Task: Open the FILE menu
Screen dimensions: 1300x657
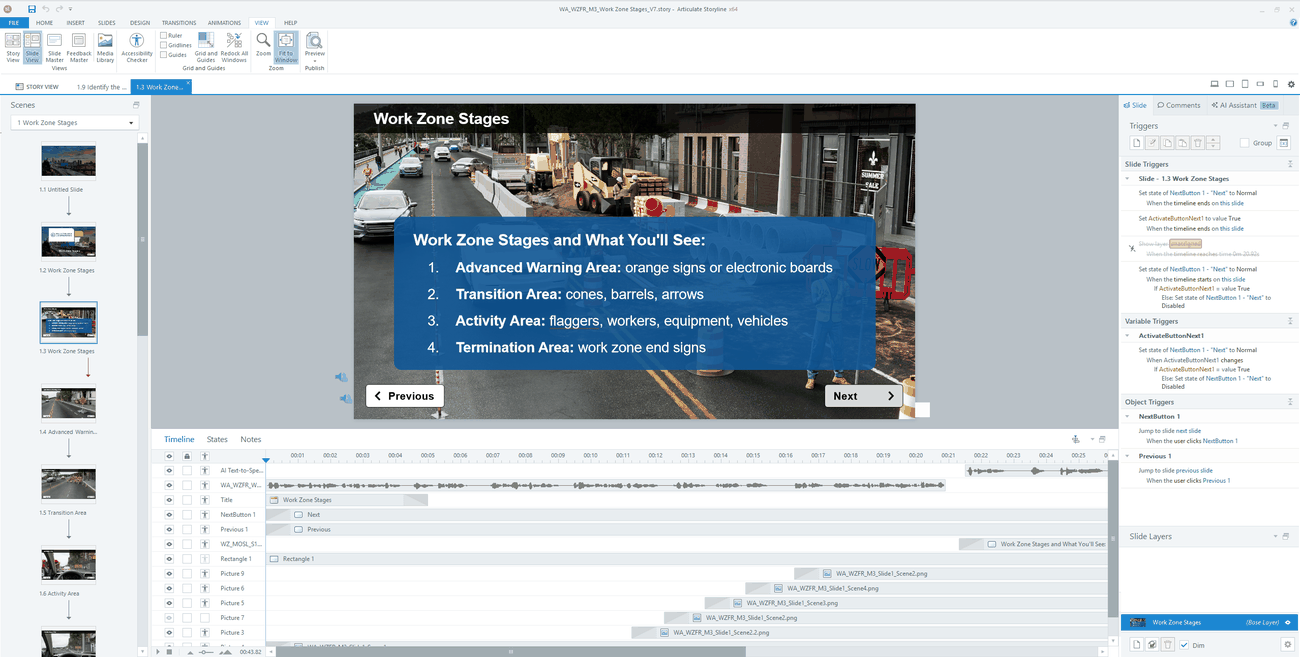Action: [14, 22]
